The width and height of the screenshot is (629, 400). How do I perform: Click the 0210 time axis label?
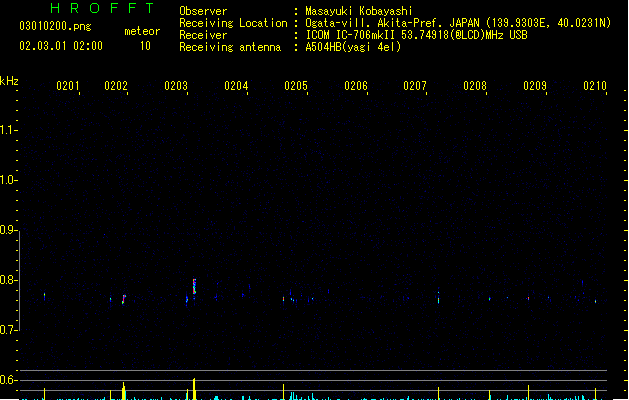[x=595, y=86]
